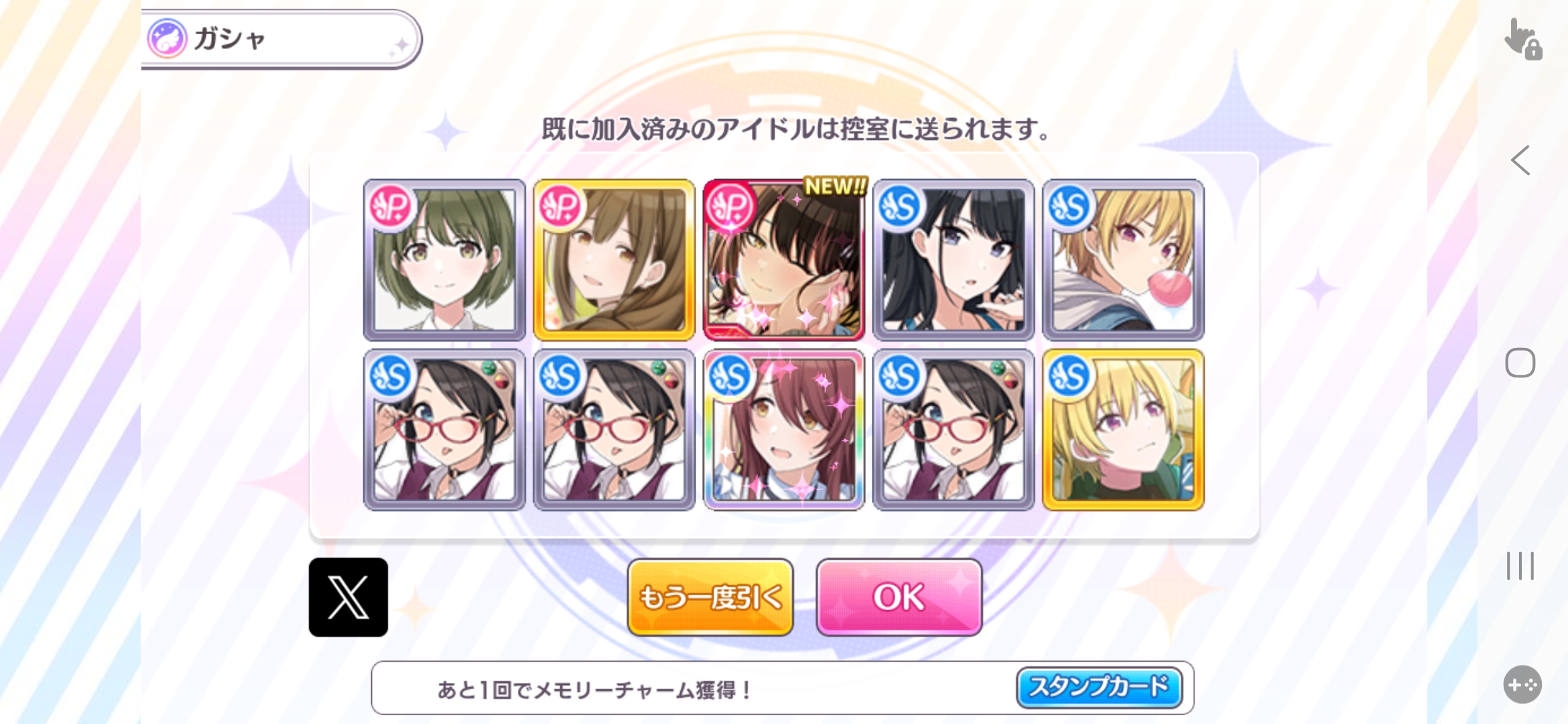Click もう一度引く to draw again
The height and width of the screenshot is (724, 1568).
click(x=710, y=597)
